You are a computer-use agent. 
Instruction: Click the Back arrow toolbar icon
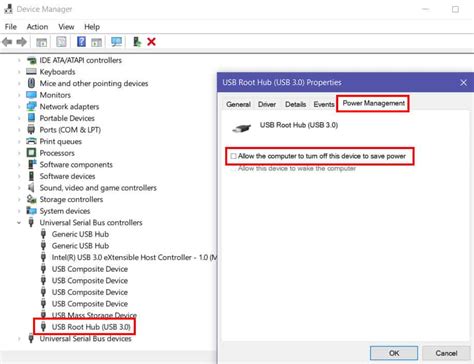pos(7,42)
